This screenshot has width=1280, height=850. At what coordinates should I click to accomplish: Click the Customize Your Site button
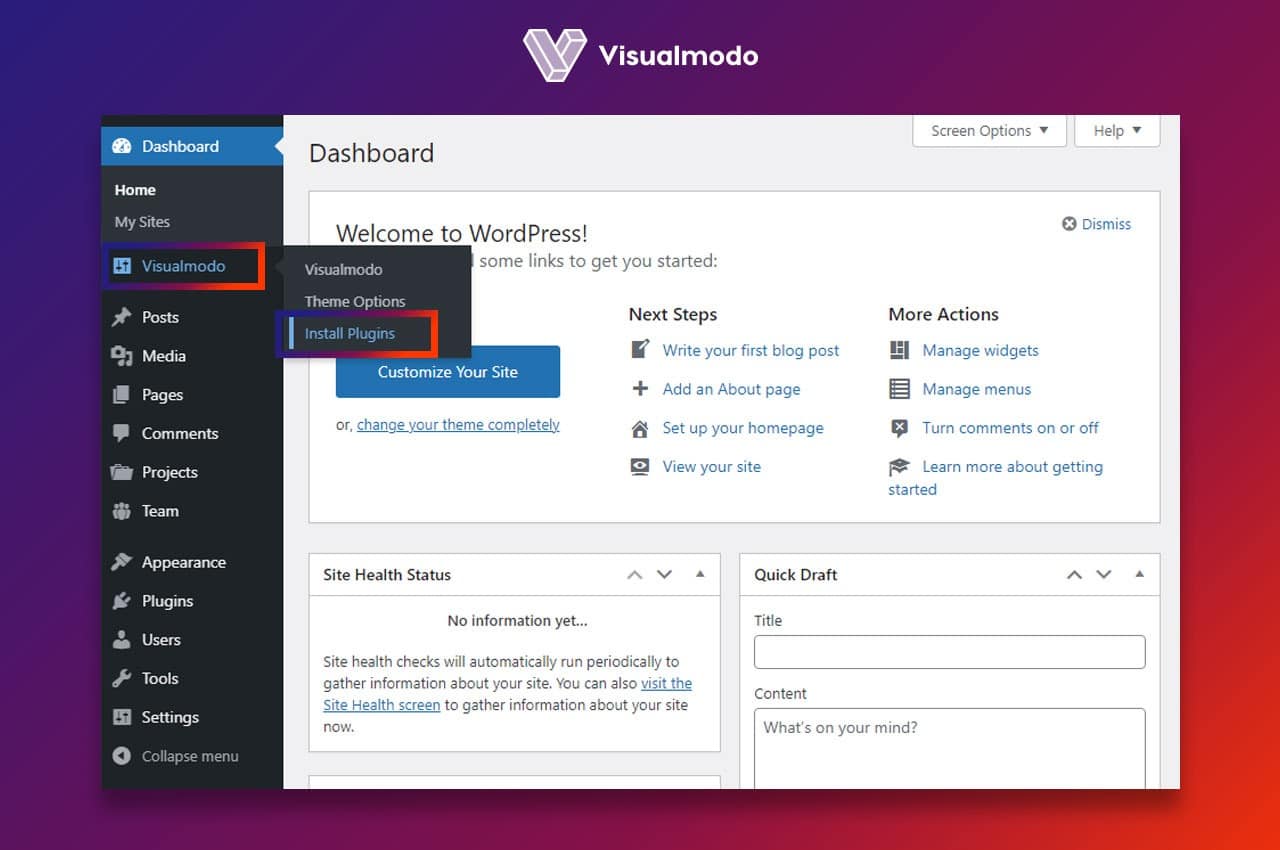tap(447, 371)
